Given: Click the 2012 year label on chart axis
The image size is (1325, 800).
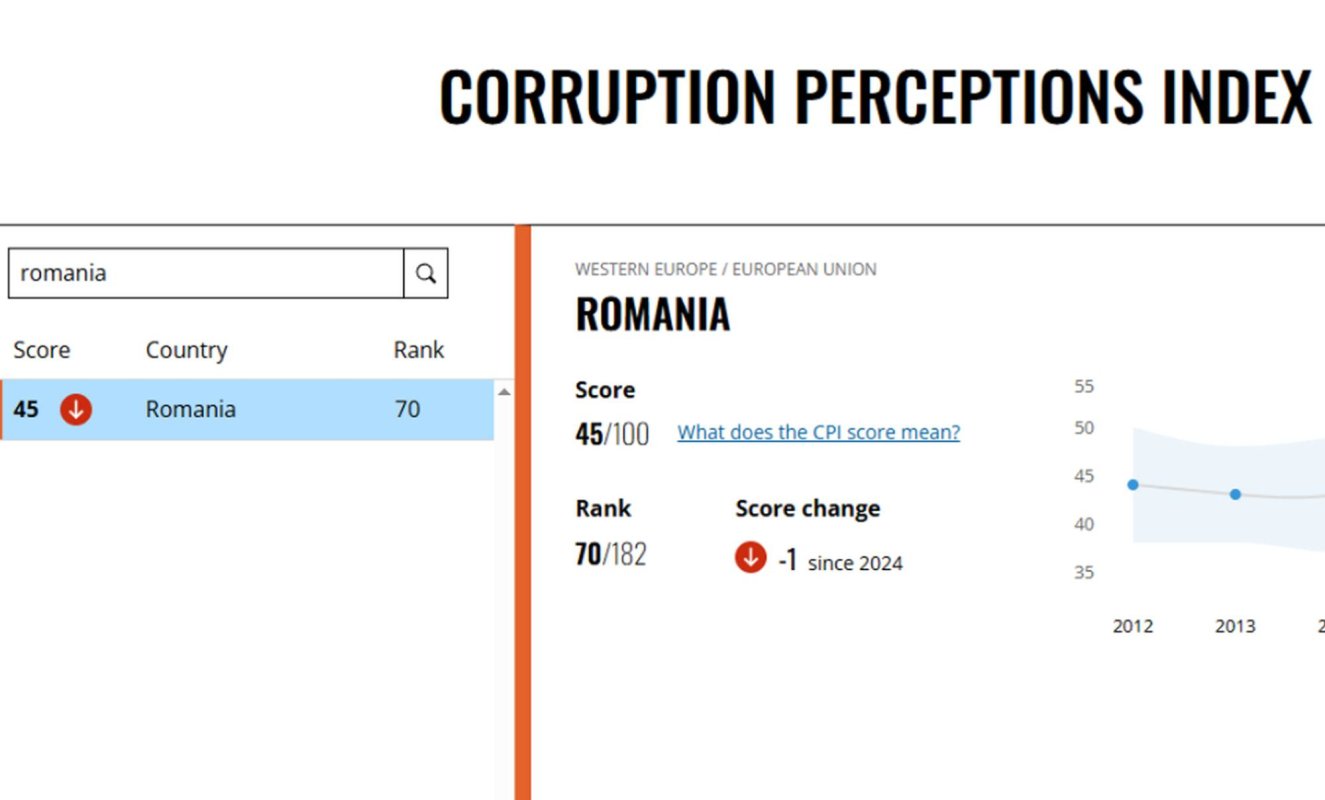Looking at the screenshot, I should pos(1133,626).
